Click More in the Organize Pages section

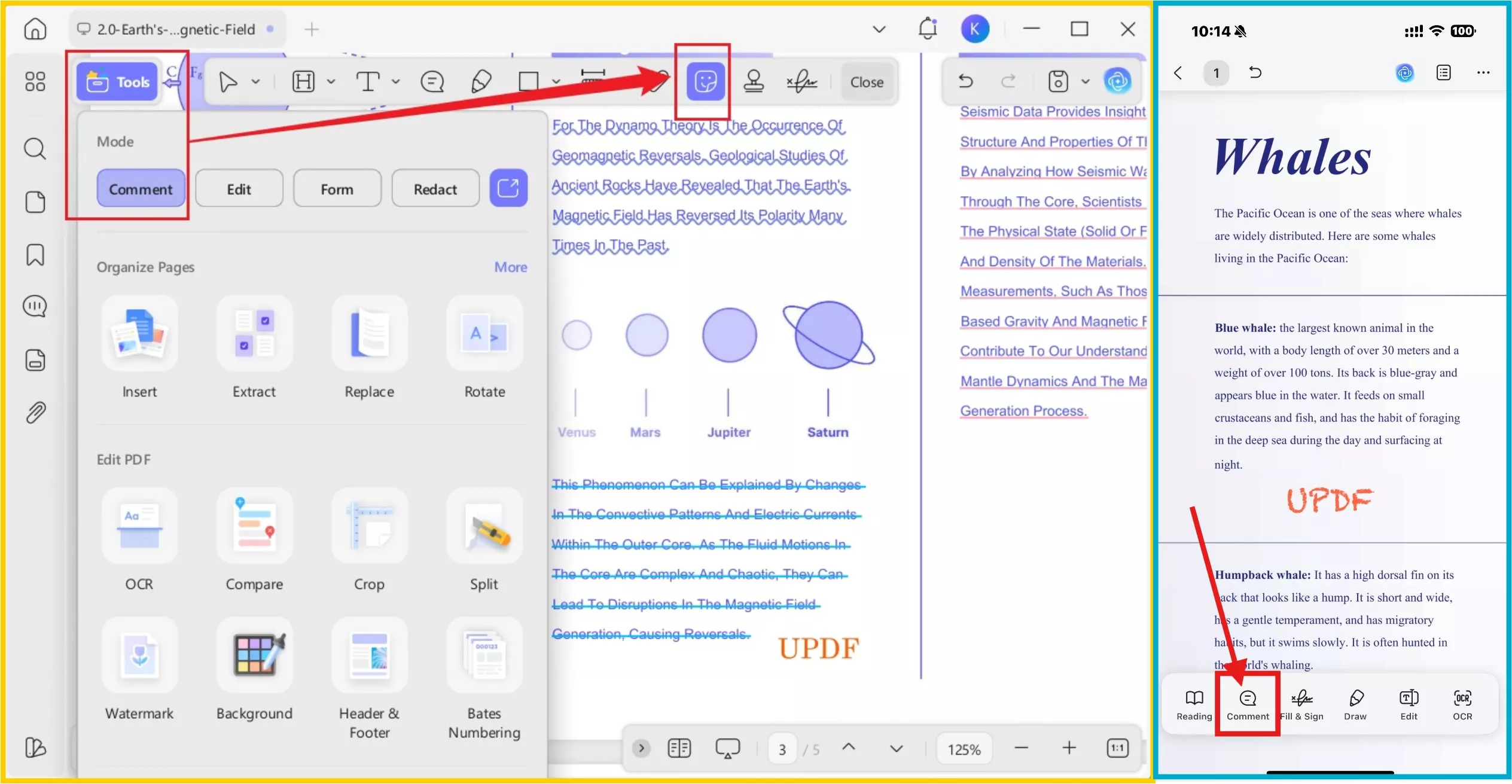tap(510, 267)
